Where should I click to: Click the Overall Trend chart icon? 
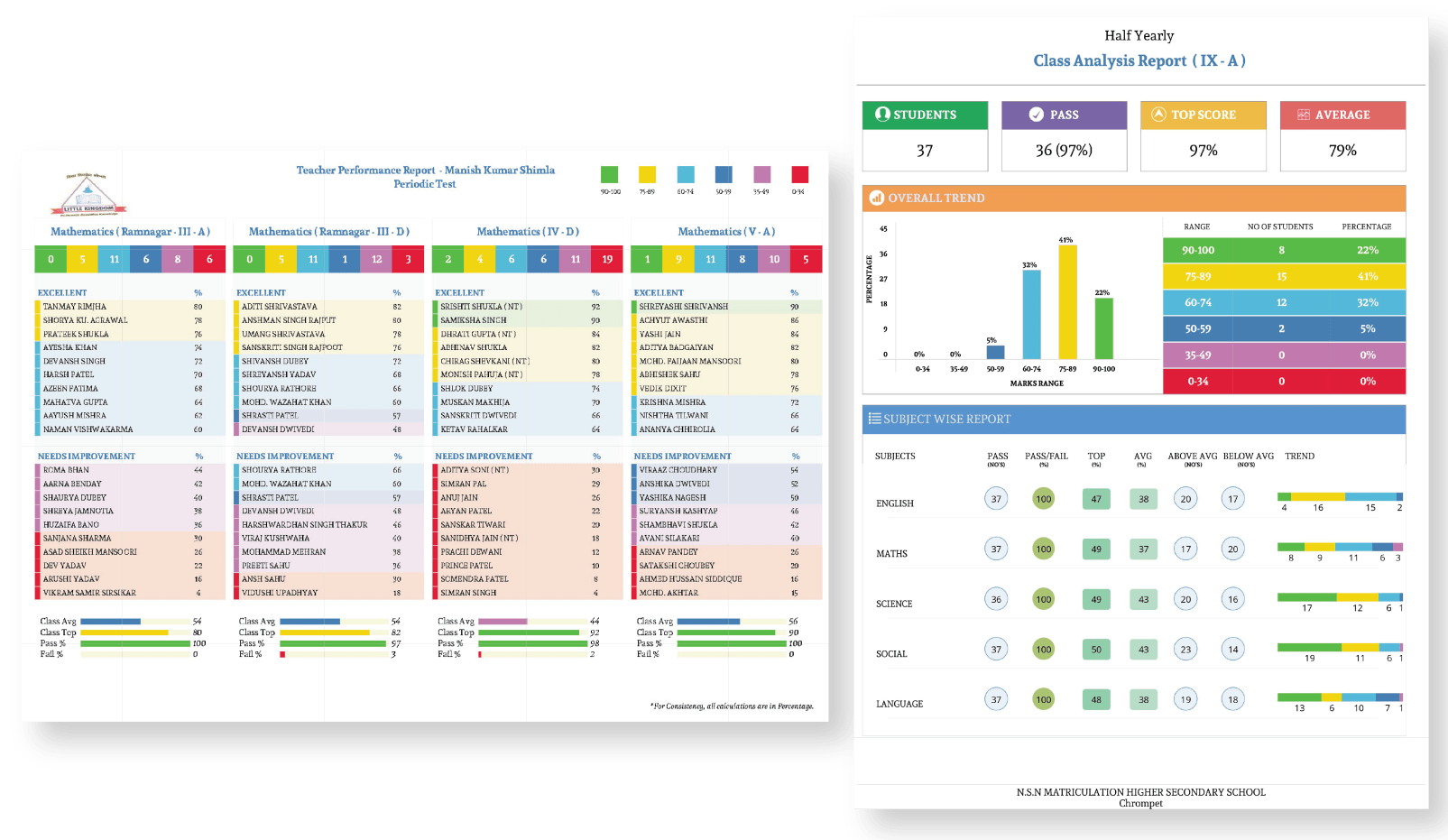point(876,198)
